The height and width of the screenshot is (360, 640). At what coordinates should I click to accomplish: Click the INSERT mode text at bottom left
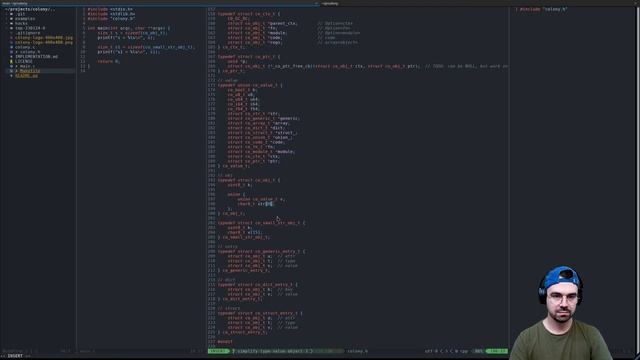[x=15, y=356]
